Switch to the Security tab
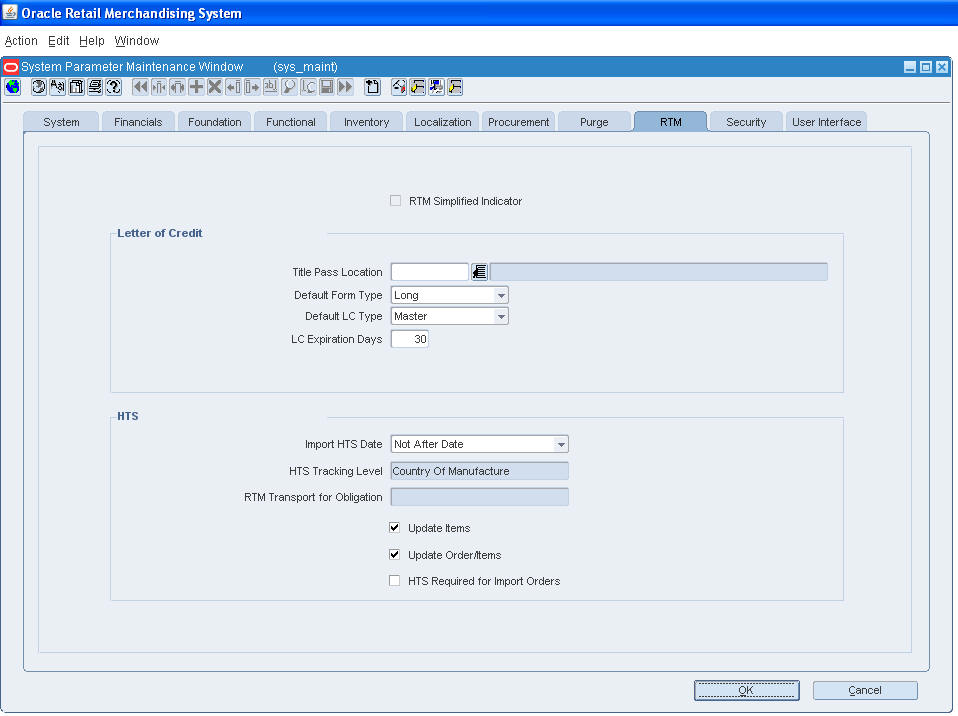The image size is (958, 716). [747, 122]
